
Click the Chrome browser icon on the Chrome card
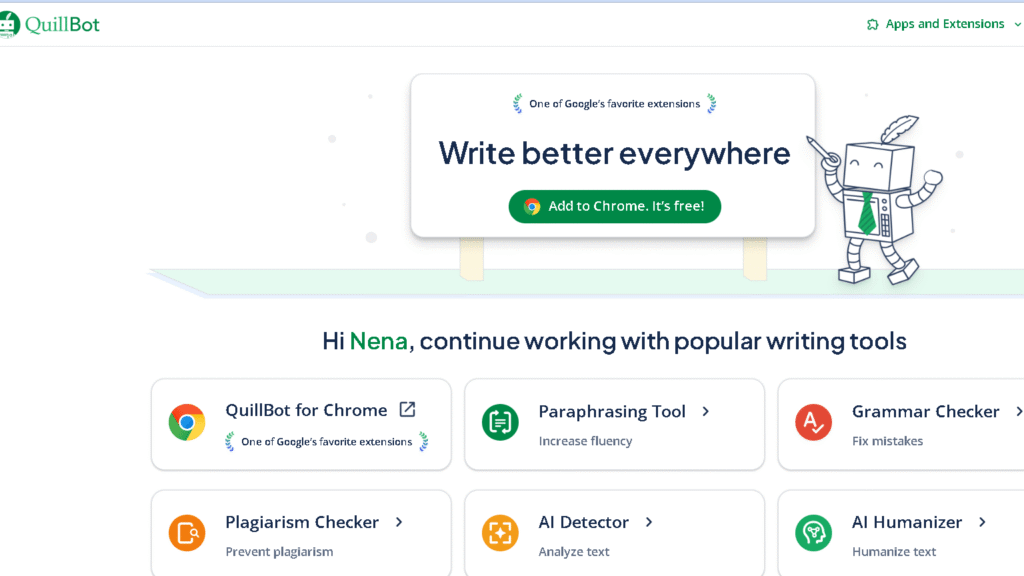187,423
